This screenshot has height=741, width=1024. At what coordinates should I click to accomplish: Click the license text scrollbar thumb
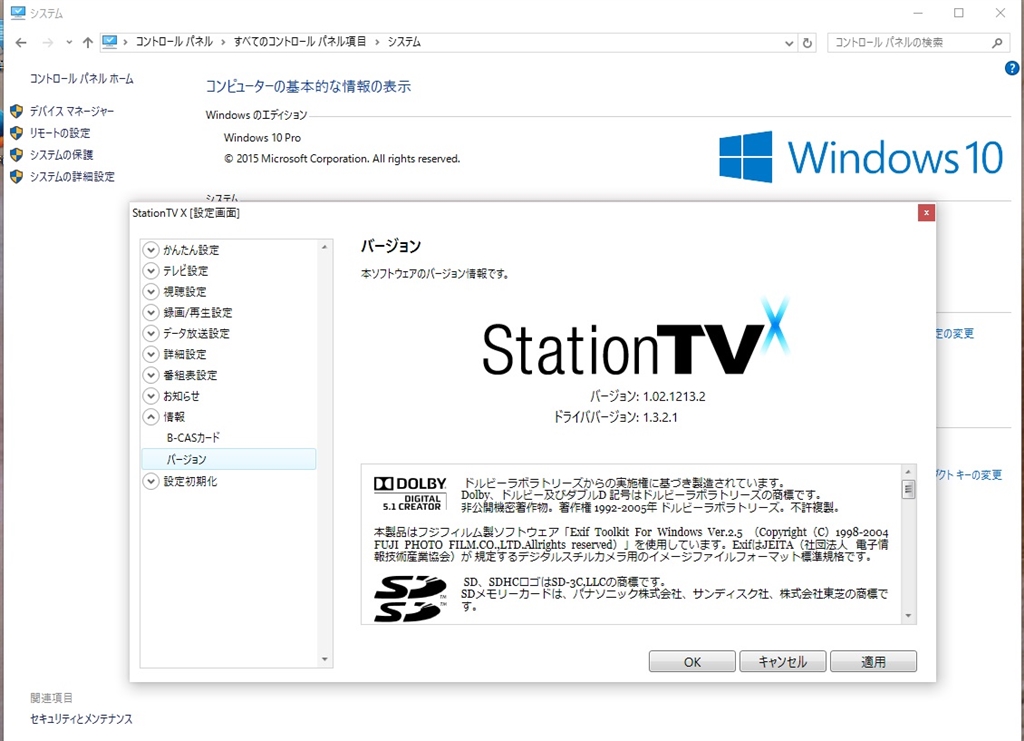pyautogui.click(x=908, y=490)
